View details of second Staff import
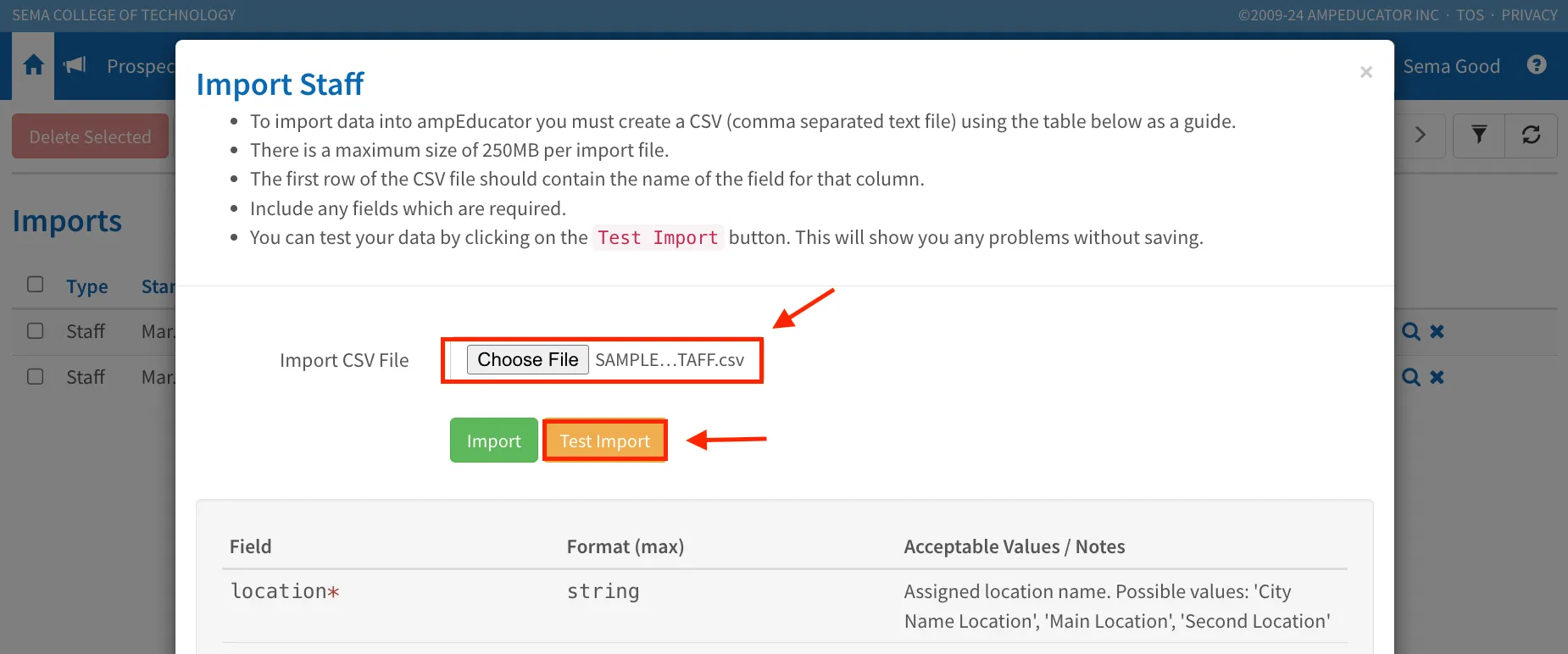 [x=1410, y=377]
